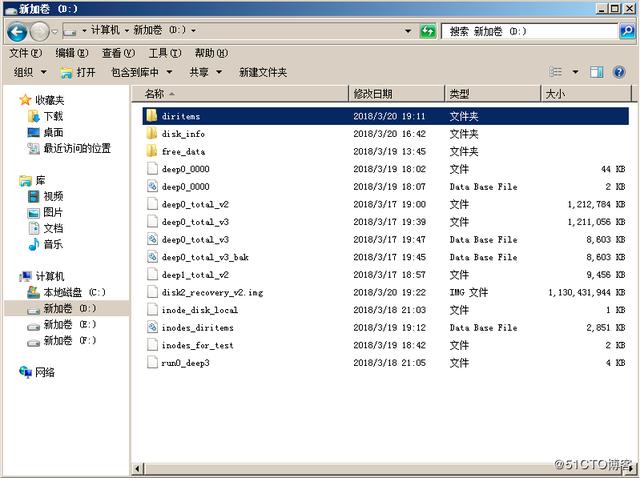This screenshot has height=478, width=640.
Task: Click the 网络 network icon
Action: (25, 372)
